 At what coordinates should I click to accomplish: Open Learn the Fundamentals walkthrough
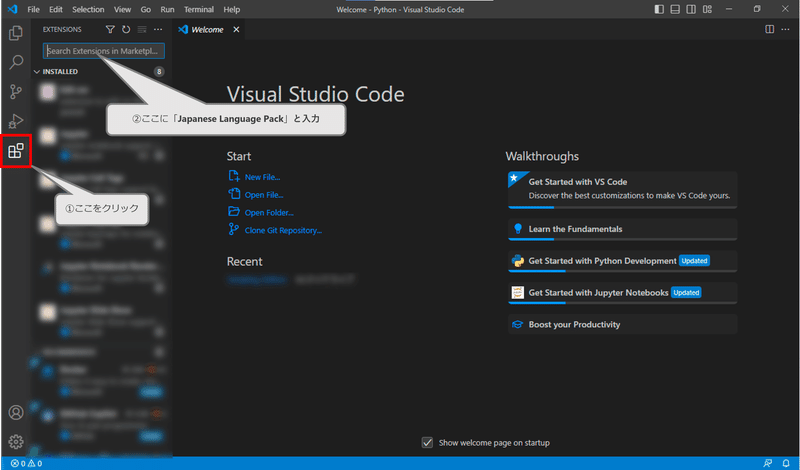[622, 229]
